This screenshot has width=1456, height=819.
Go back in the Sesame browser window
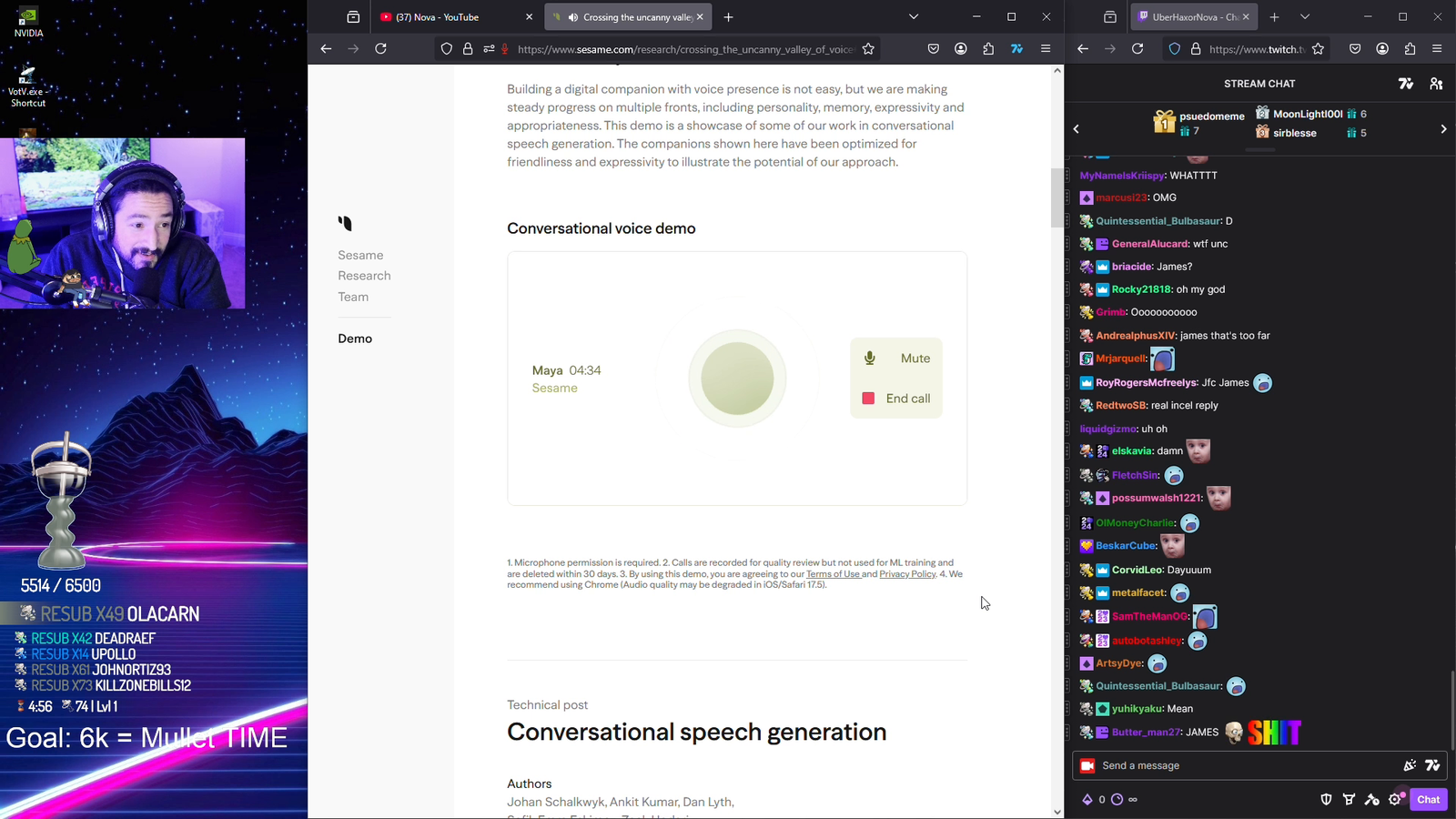pyautogui.click(x=326, y=49)
